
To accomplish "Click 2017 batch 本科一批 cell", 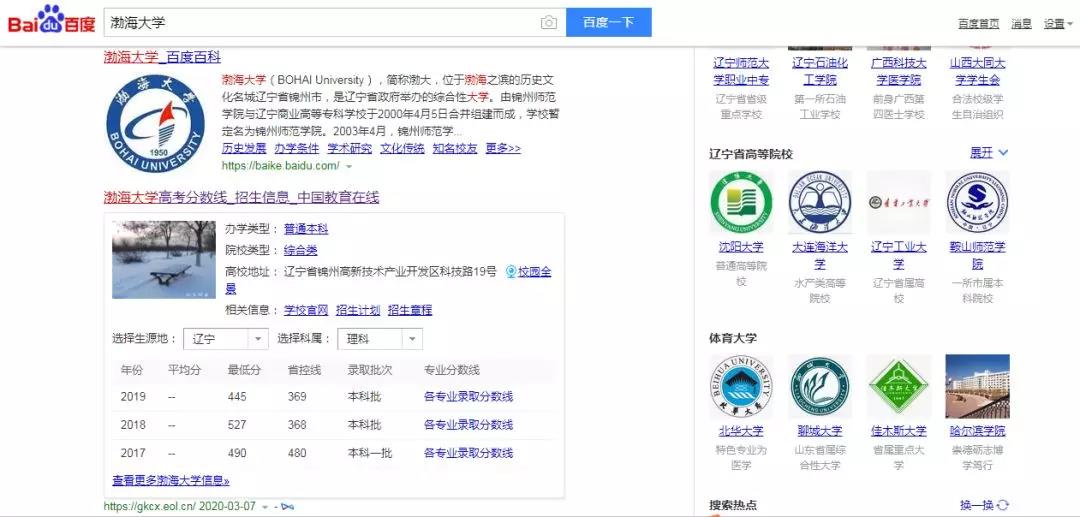I will (370, 453).
